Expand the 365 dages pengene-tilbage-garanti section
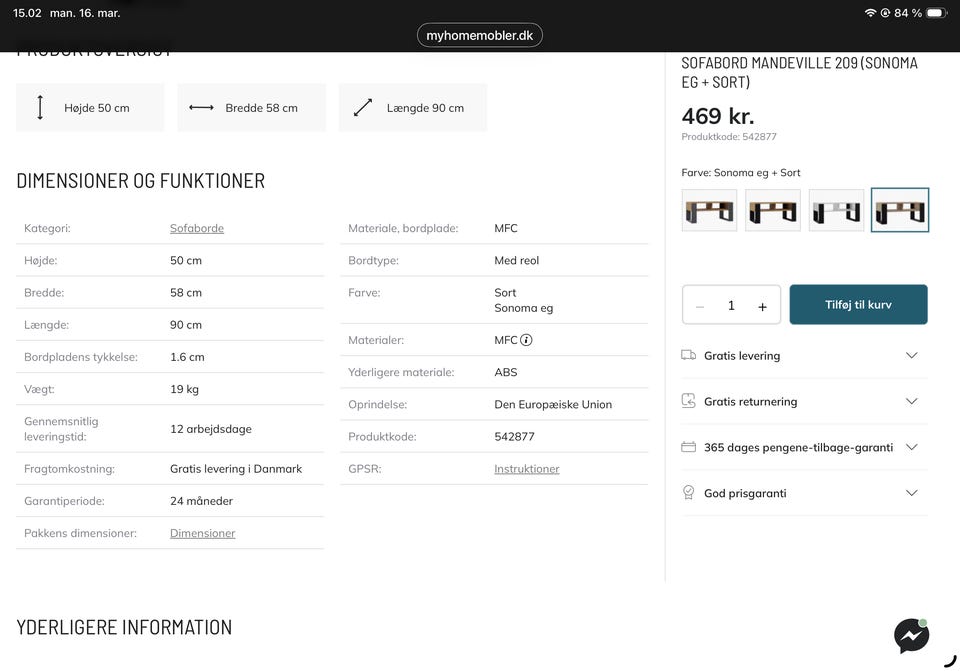The image size is (960, 671). (x=911, y=447)
